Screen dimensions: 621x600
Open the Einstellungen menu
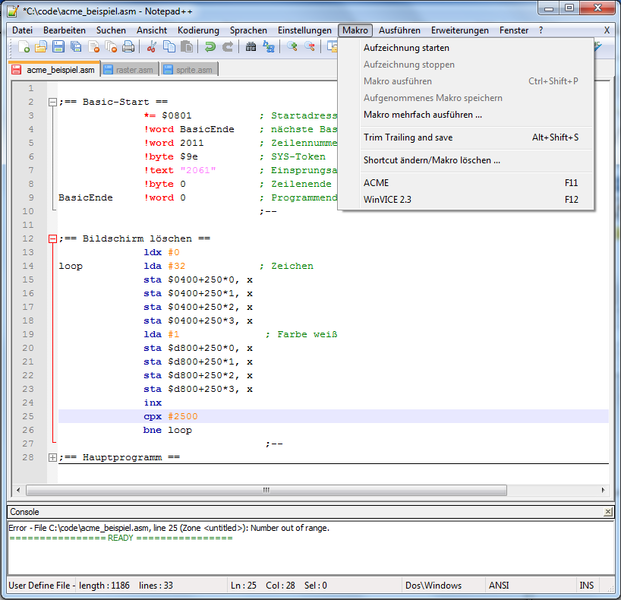(305, 30)
